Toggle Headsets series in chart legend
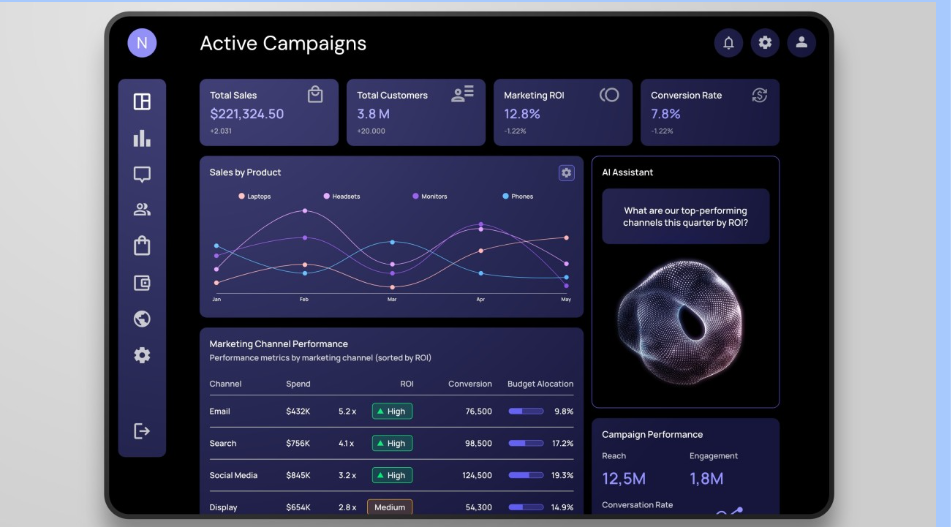 coord(342,197)
